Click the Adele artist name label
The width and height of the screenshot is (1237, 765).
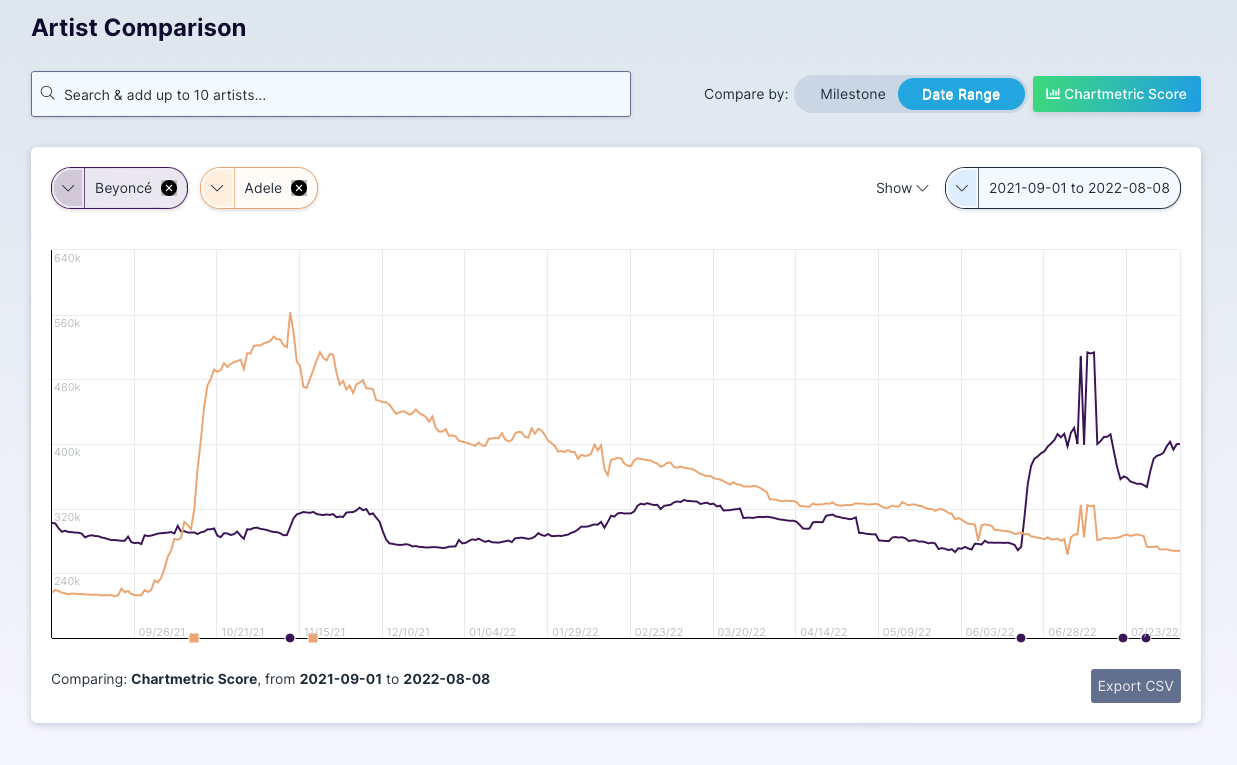263,188
